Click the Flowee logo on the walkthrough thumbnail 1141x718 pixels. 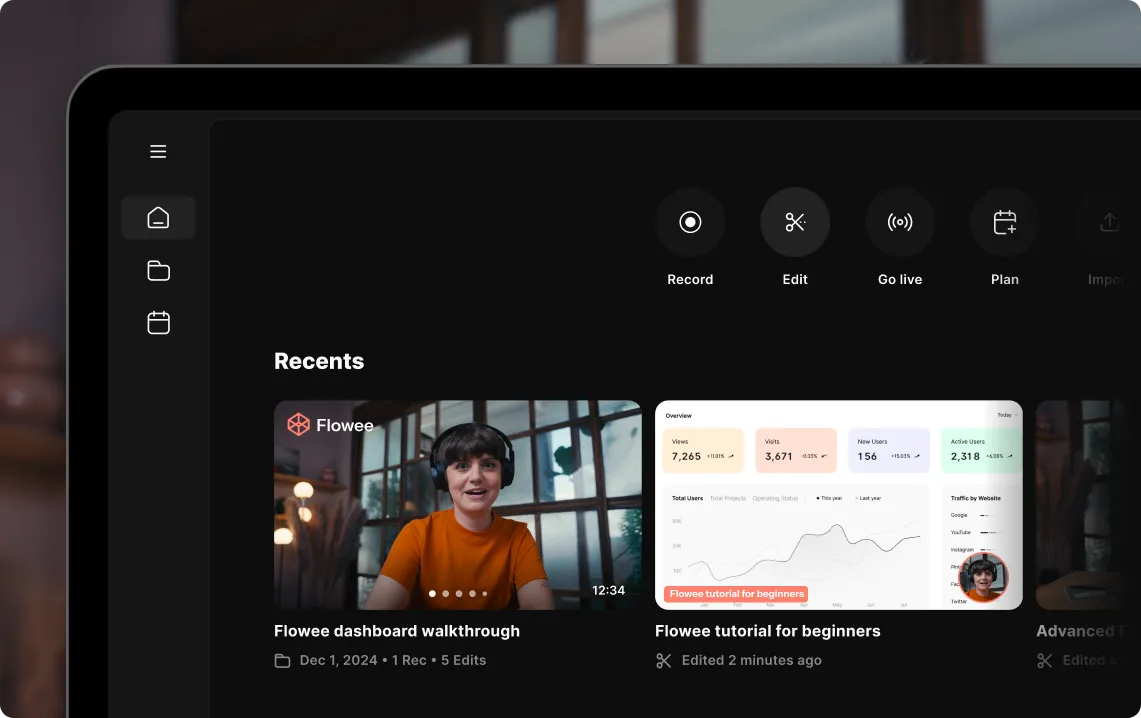tap(330, 425)
